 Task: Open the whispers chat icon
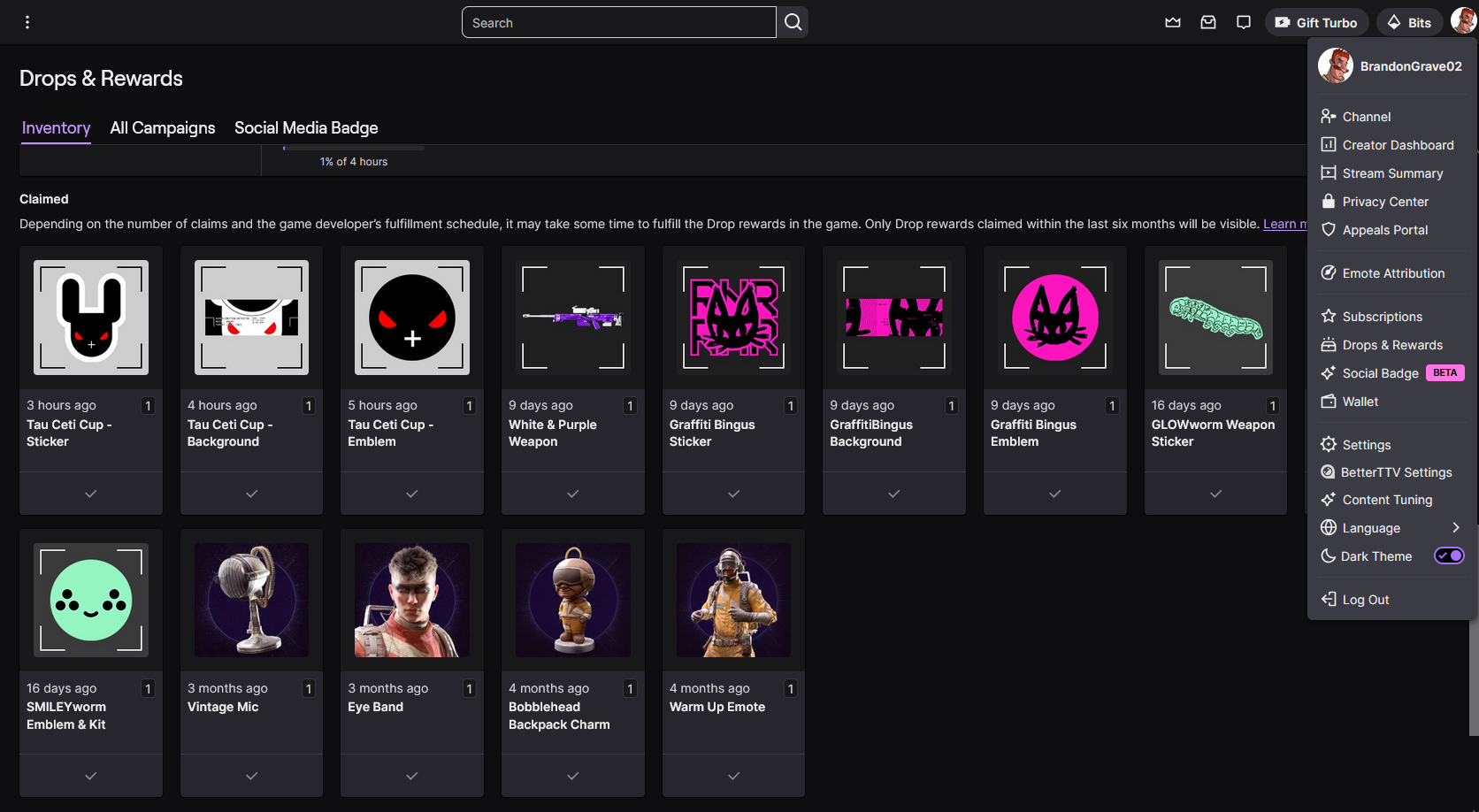(x=1244, y=22)
